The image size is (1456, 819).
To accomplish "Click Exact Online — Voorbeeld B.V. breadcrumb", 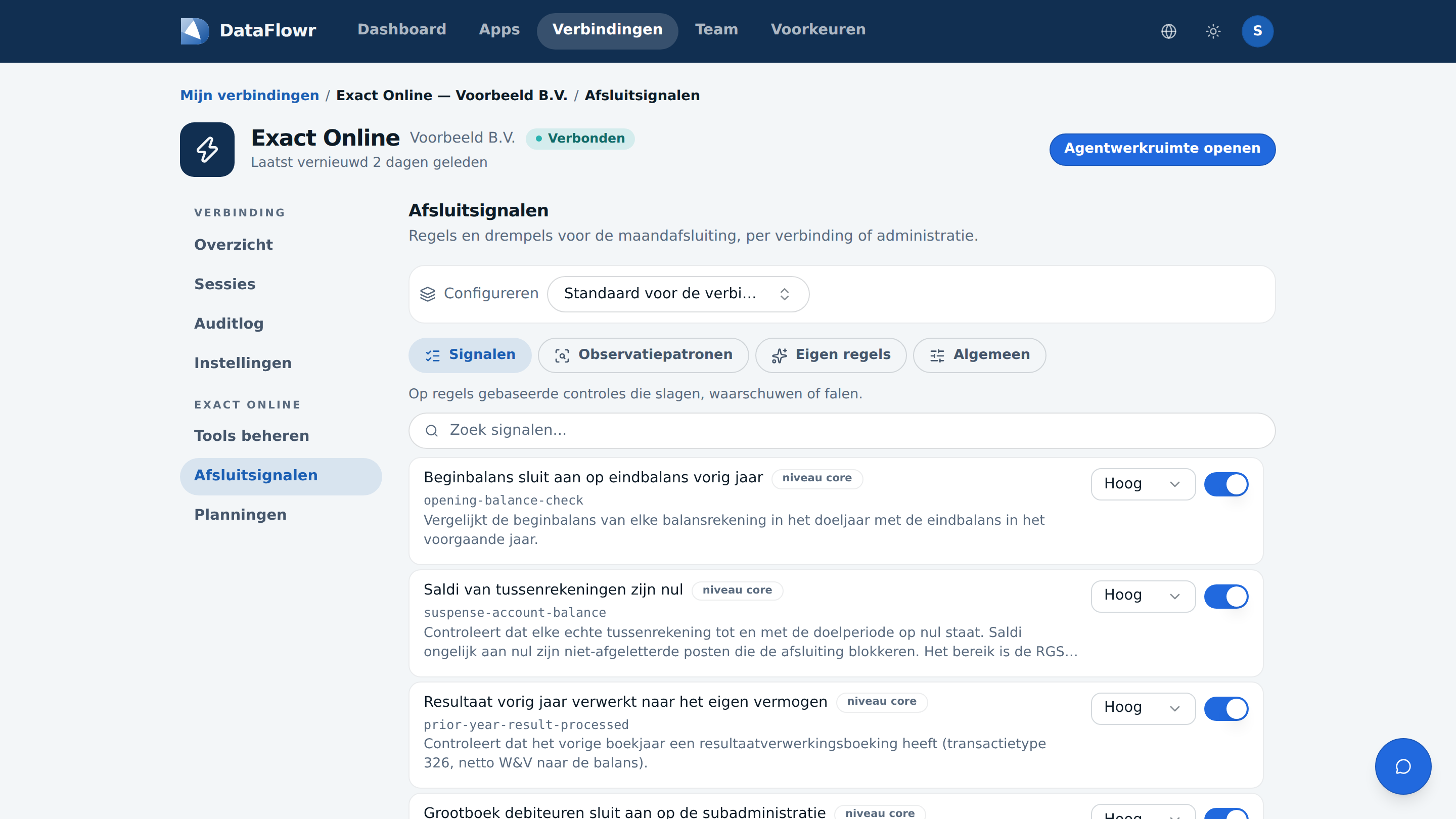I will 451,96.
